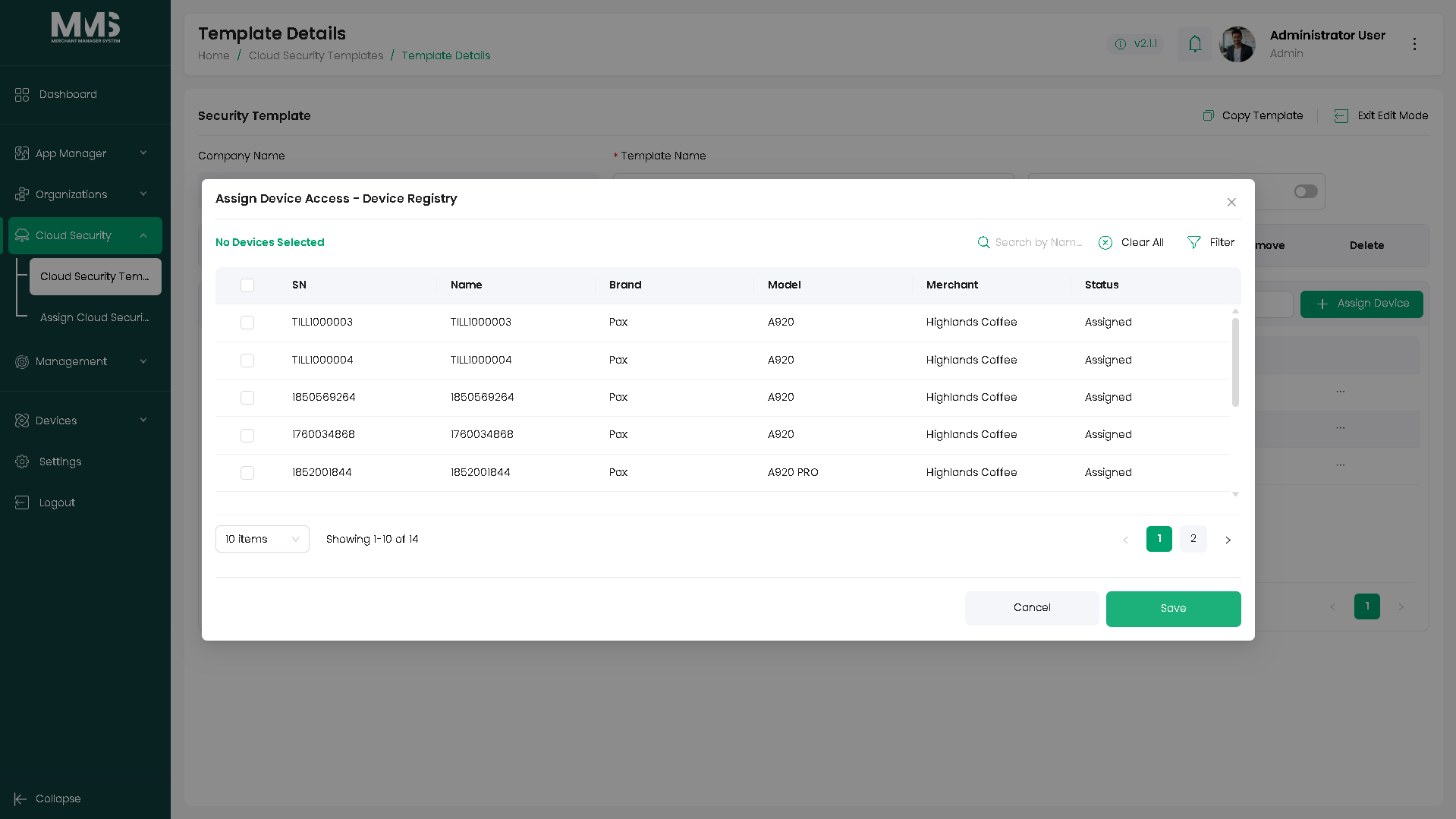Screen dimensions: 1456x819
Task: Click the Logout icon in the sidebar
Action: (x=22, y=502)
